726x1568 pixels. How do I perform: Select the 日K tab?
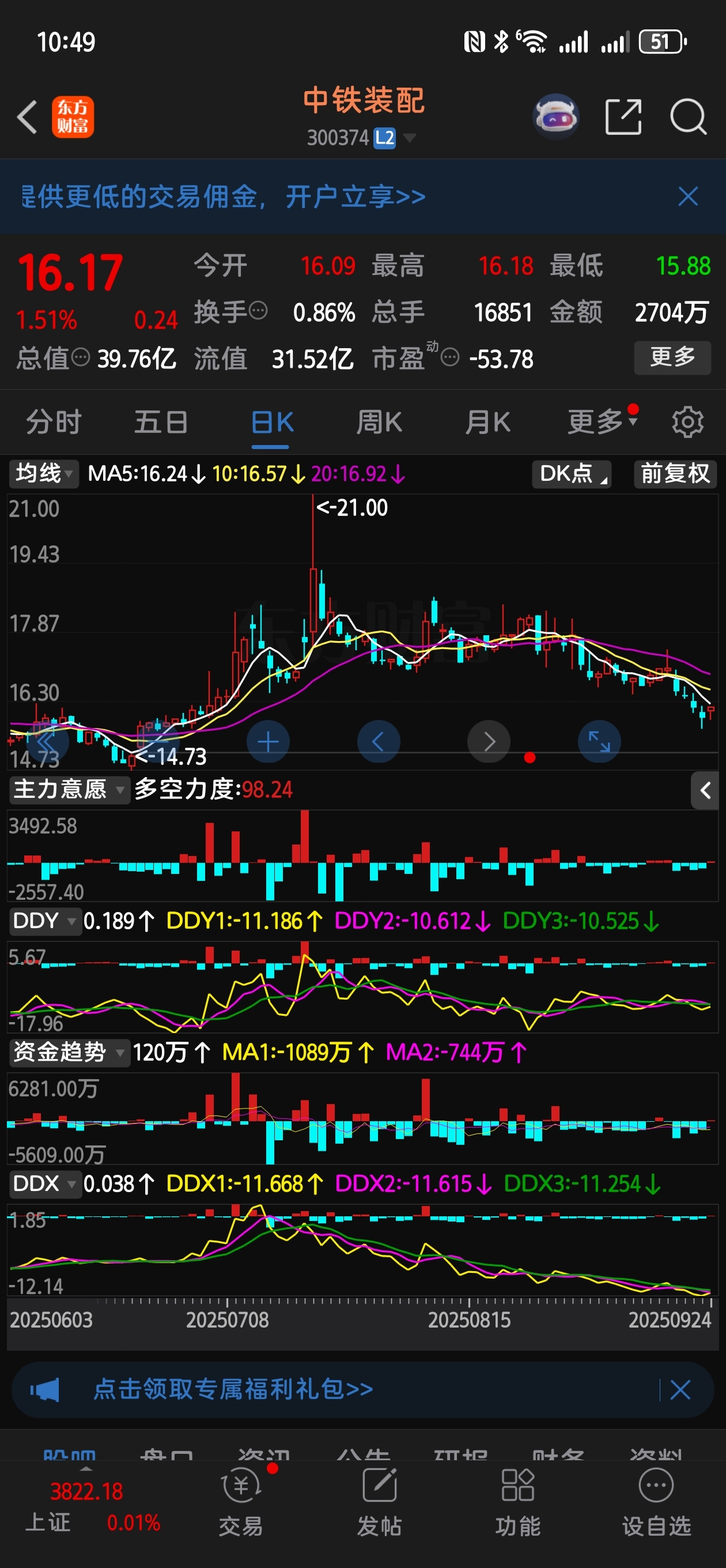(271, 423)
